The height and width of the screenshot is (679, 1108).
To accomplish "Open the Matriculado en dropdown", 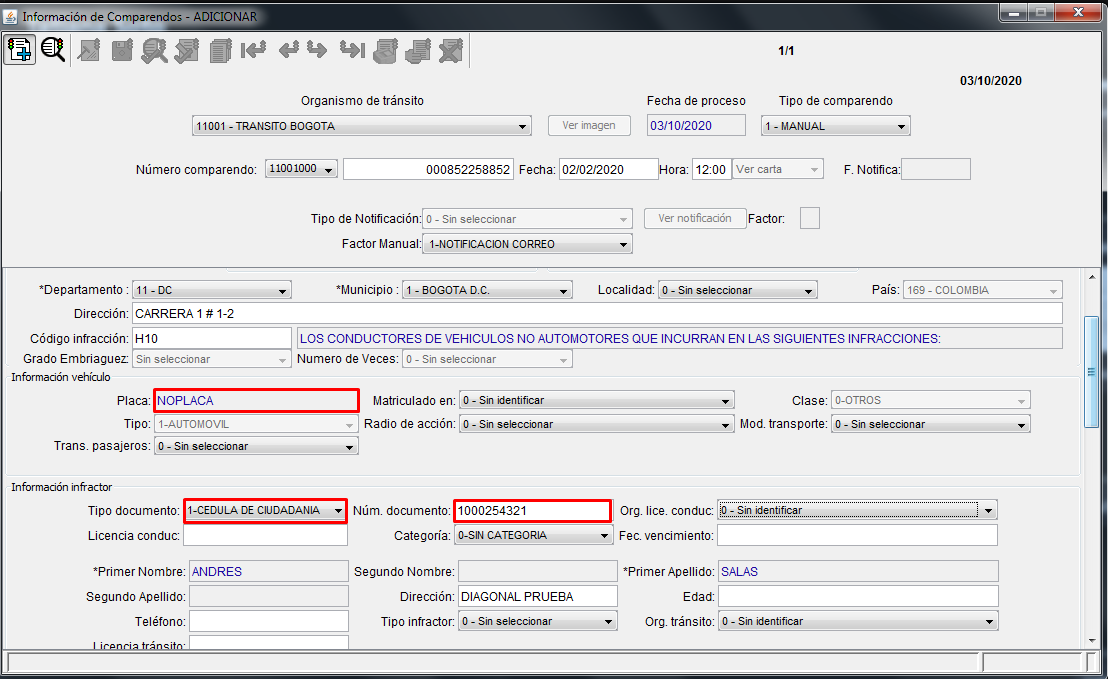I will [725, 401].
